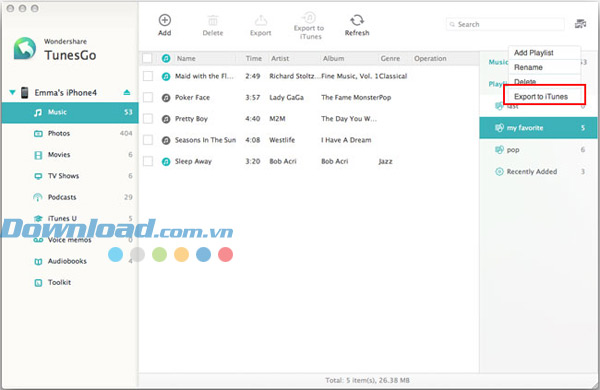The width and height of the screenshot is (600, 390).
Task: Click the Export to iTunes toolbar icon
Action: 309,17
